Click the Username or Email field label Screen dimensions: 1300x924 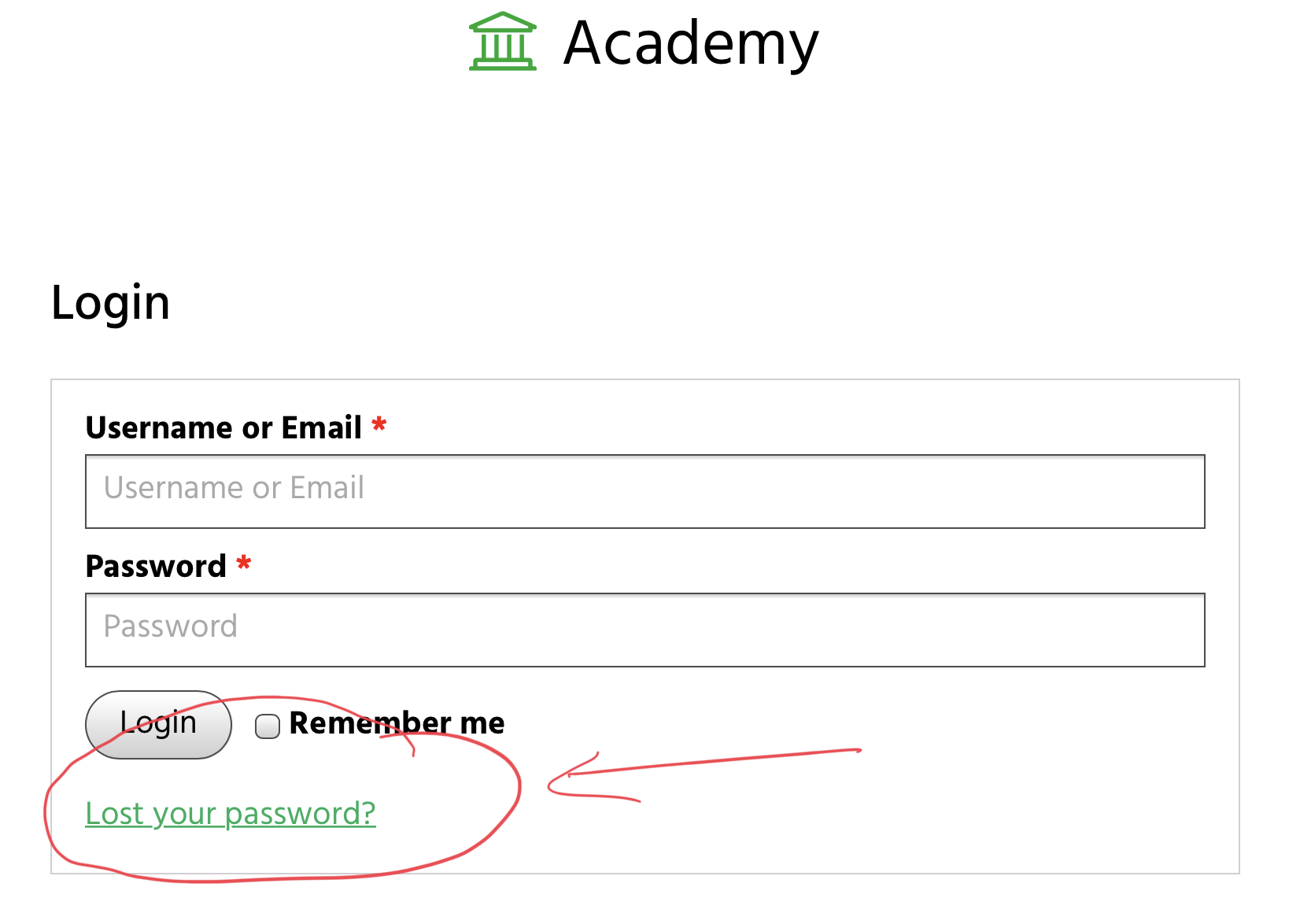point(223,427)
